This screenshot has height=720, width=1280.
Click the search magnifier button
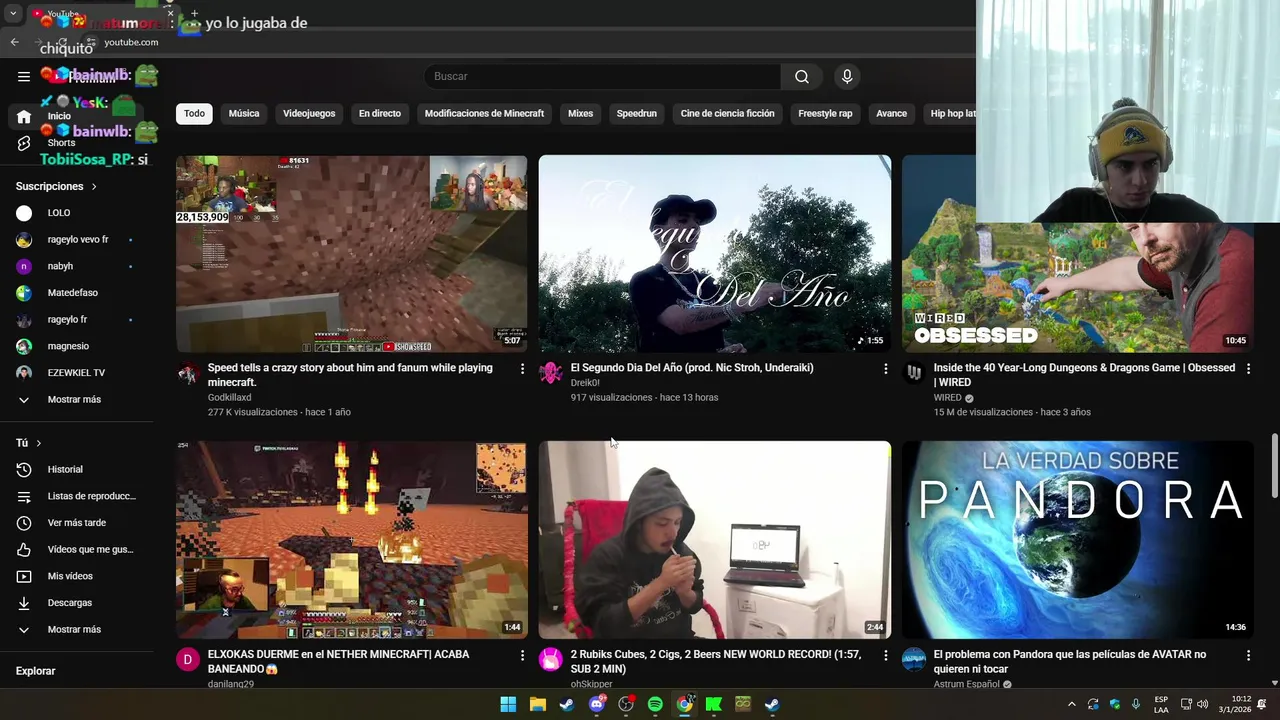(x=802, y=77)
